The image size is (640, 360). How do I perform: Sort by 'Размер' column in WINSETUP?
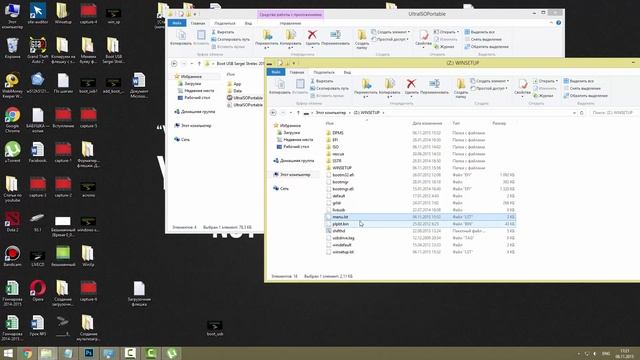point(499,123)
